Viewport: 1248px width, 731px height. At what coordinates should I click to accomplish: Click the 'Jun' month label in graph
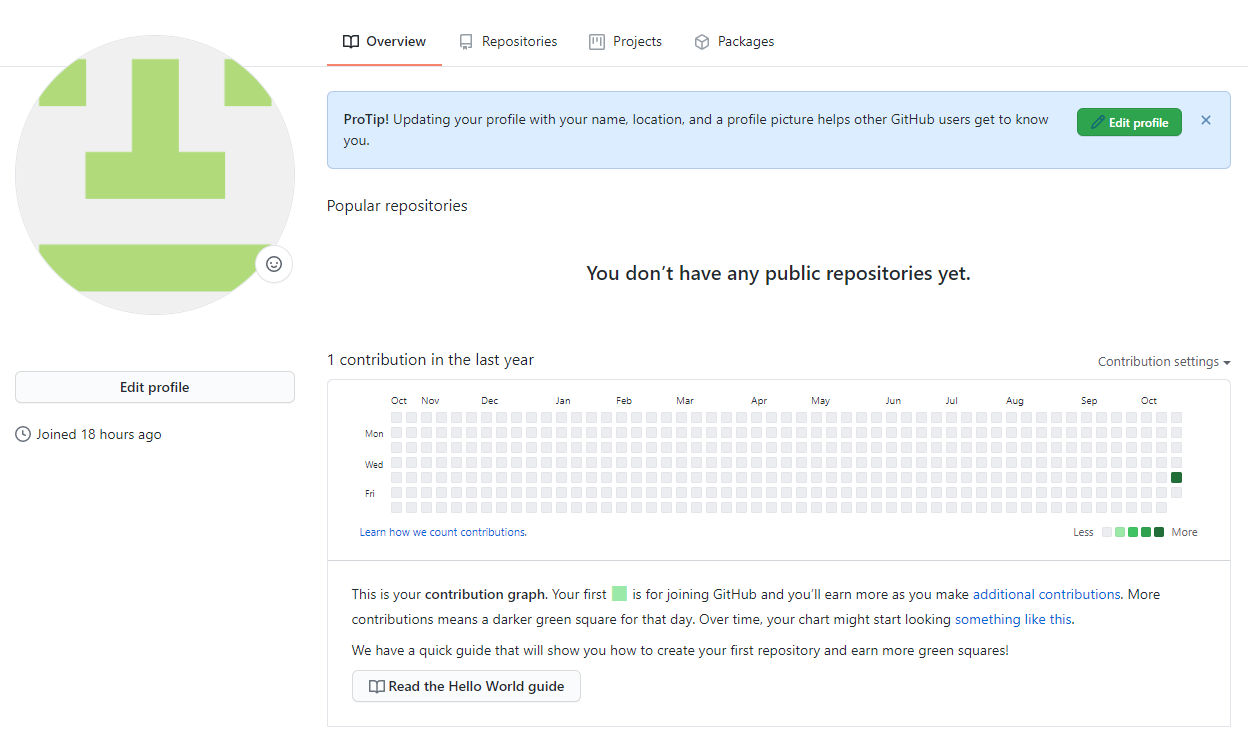[x=893, y=400]
